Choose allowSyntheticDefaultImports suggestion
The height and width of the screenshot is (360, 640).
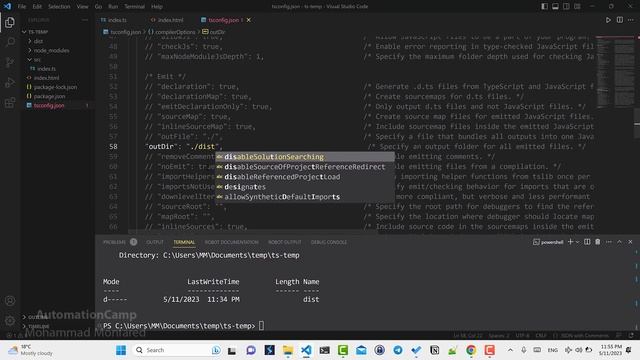305,197
